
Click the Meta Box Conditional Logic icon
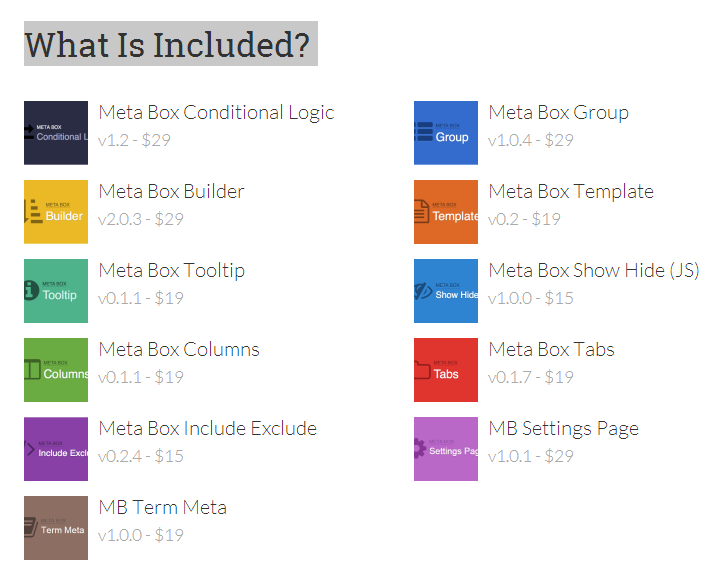click(56, 133)
